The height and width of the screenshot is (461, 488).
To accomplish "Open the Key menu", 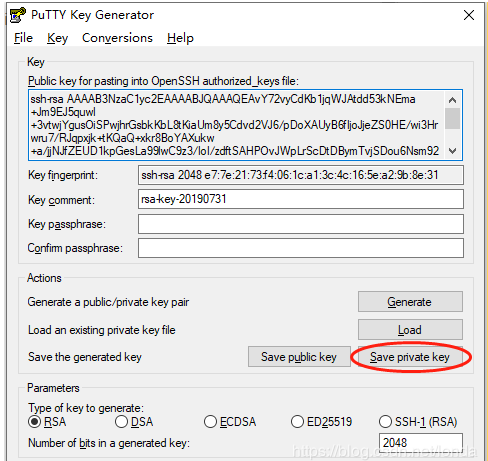I will point(57,38).
